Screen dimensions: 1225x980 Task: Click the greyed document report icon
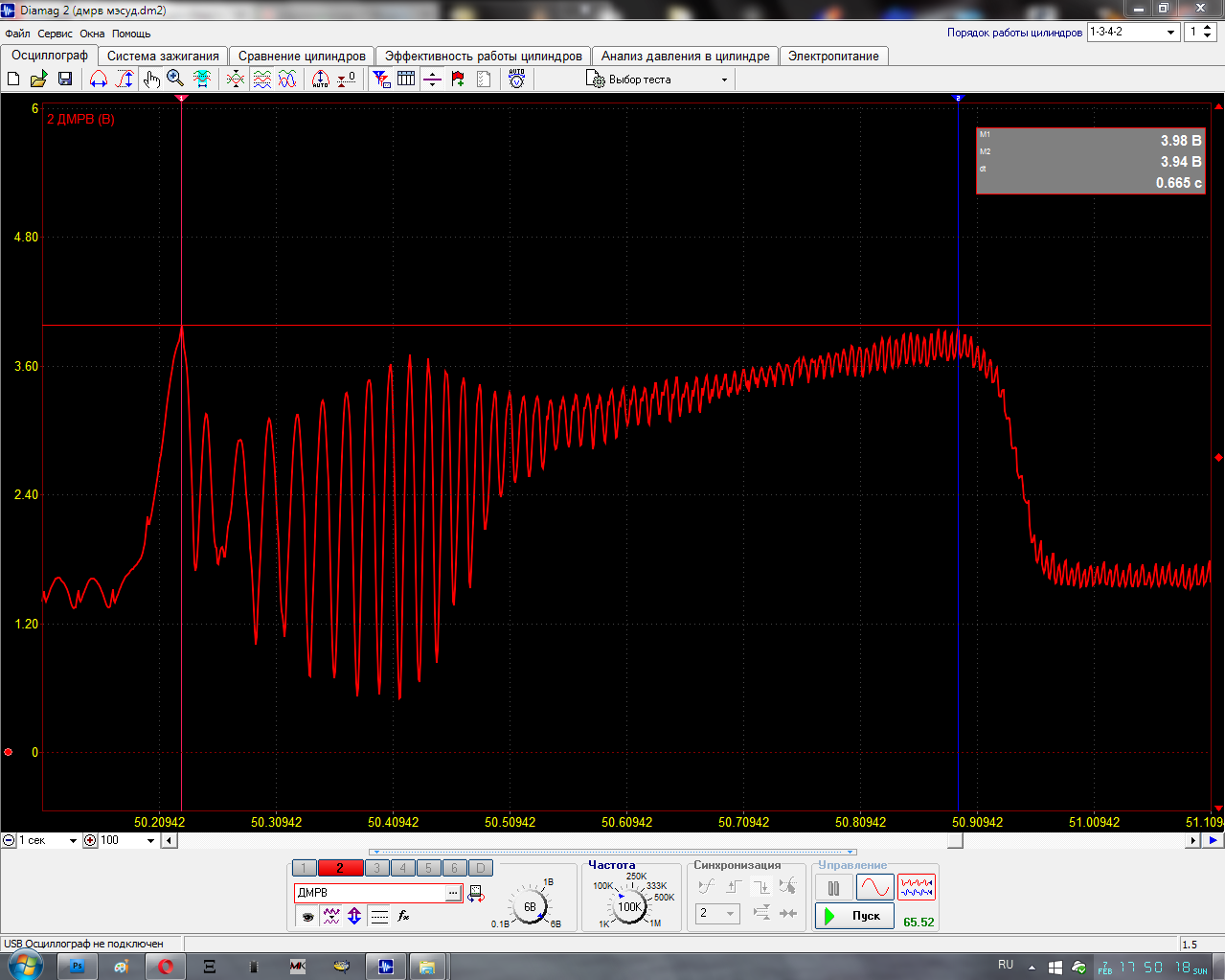pos(484,80)
